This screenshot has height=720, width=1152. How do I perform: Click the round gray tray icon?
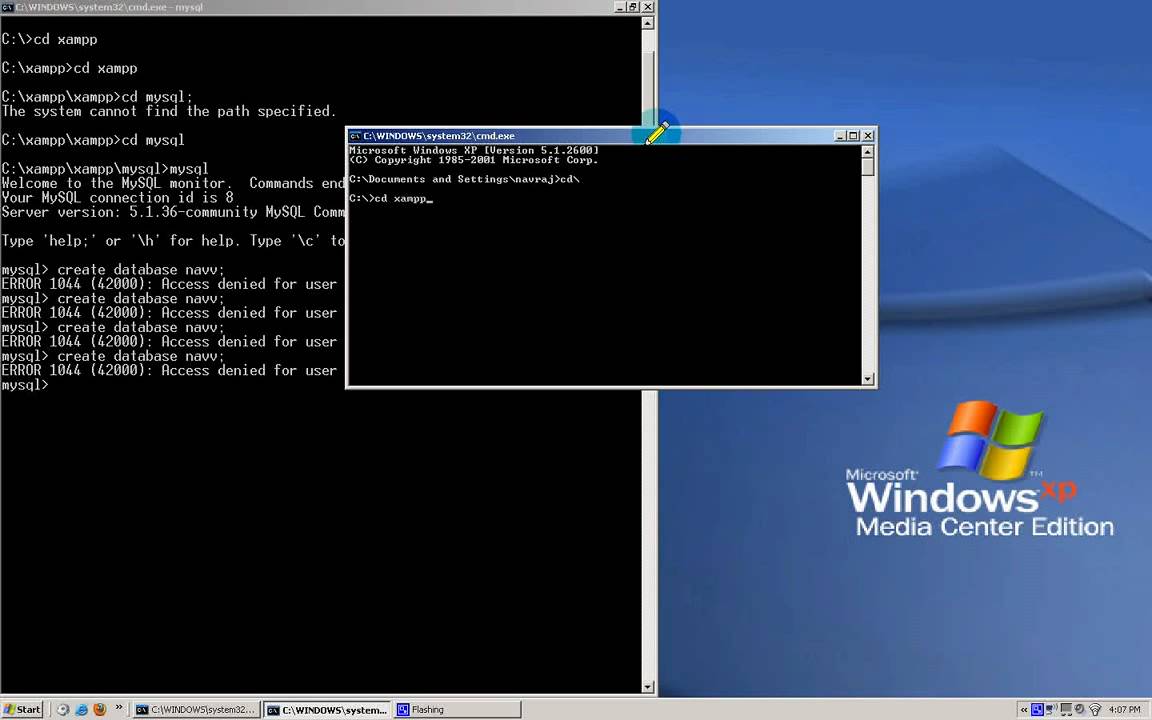click(1079, 709)
